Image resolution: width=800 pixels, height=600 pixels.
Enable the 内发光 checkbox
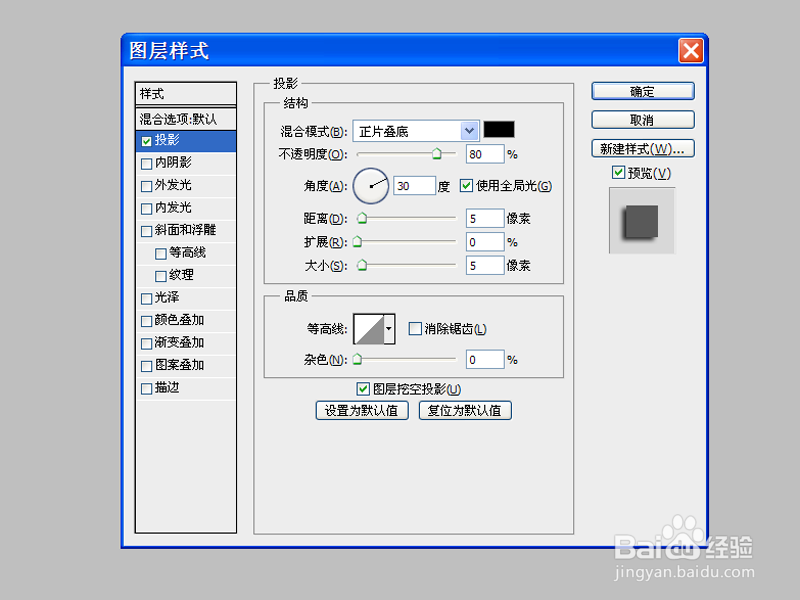click(146, 209)
